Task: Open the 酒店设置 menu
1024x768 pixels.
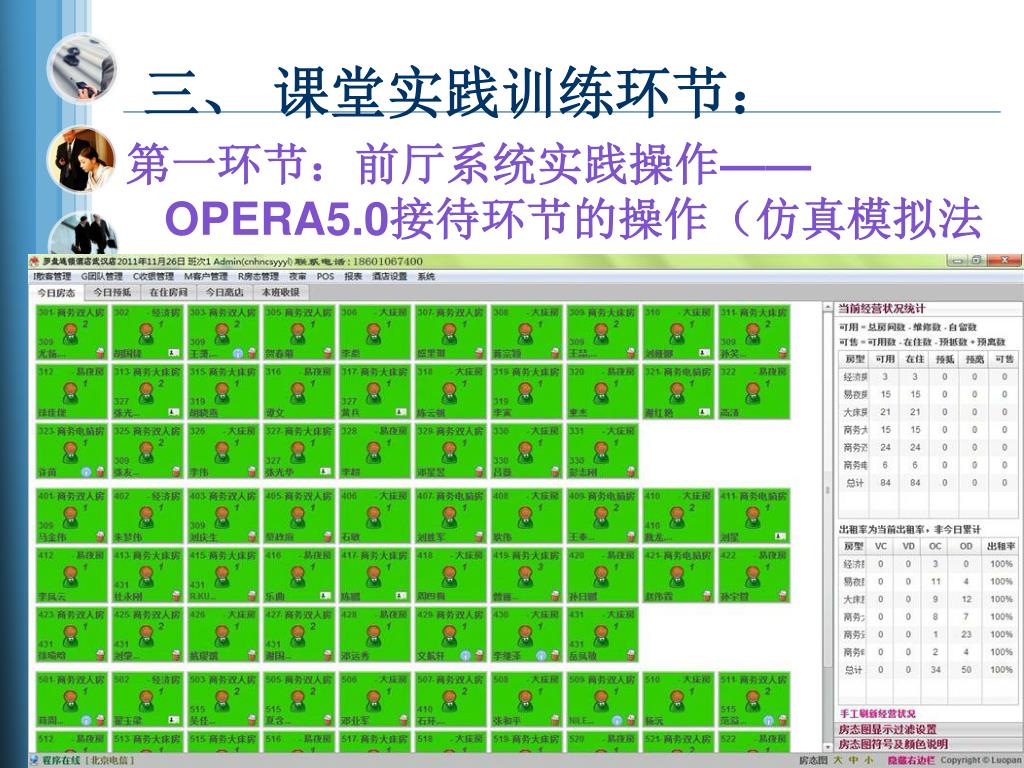Action: pyautogui.click(x=390, y=276)
